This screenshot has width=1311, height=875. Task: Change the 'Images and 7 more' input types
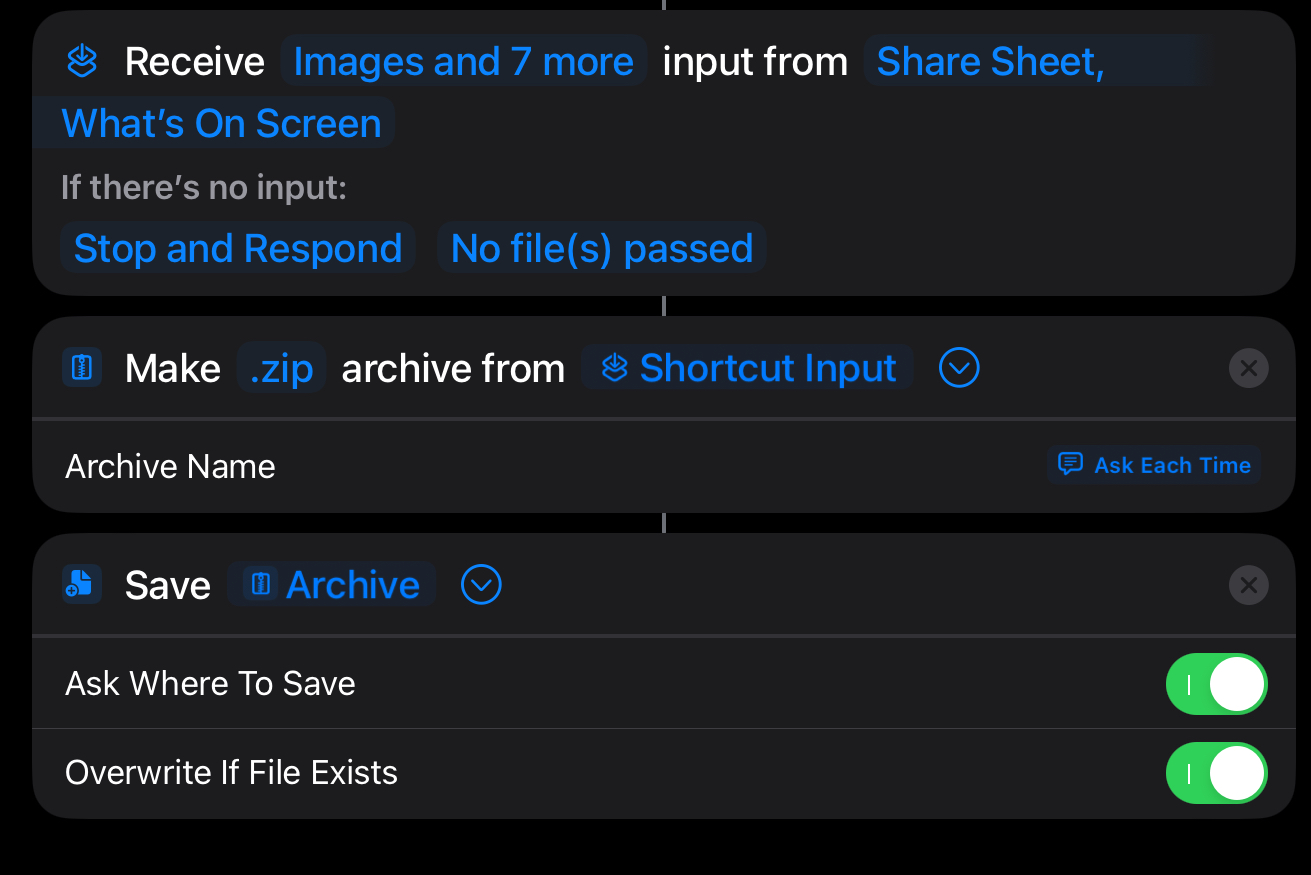coord(463,62)
